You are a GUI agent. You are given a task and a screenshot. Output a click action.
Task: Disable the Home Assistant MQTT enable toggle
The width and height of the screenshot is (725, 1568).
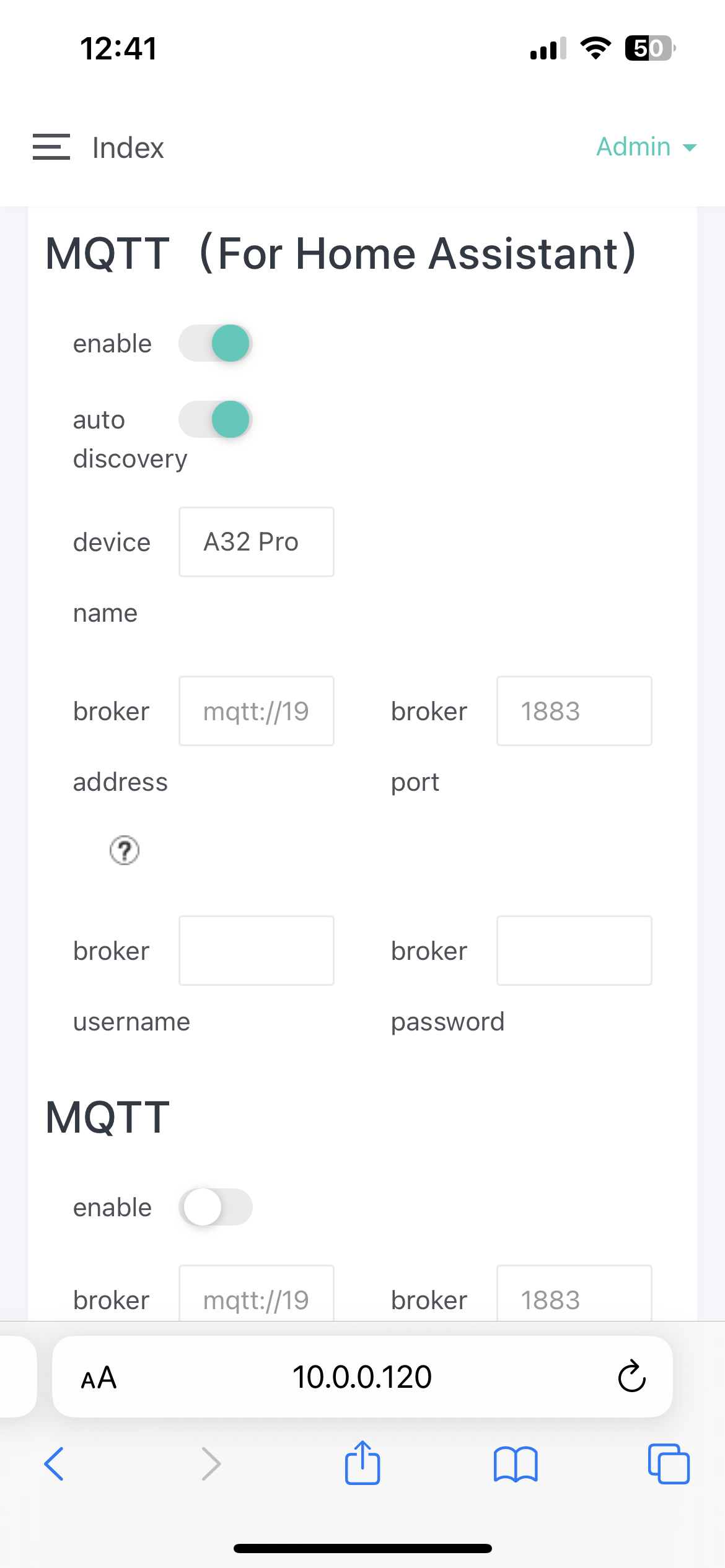coord(216,343)
